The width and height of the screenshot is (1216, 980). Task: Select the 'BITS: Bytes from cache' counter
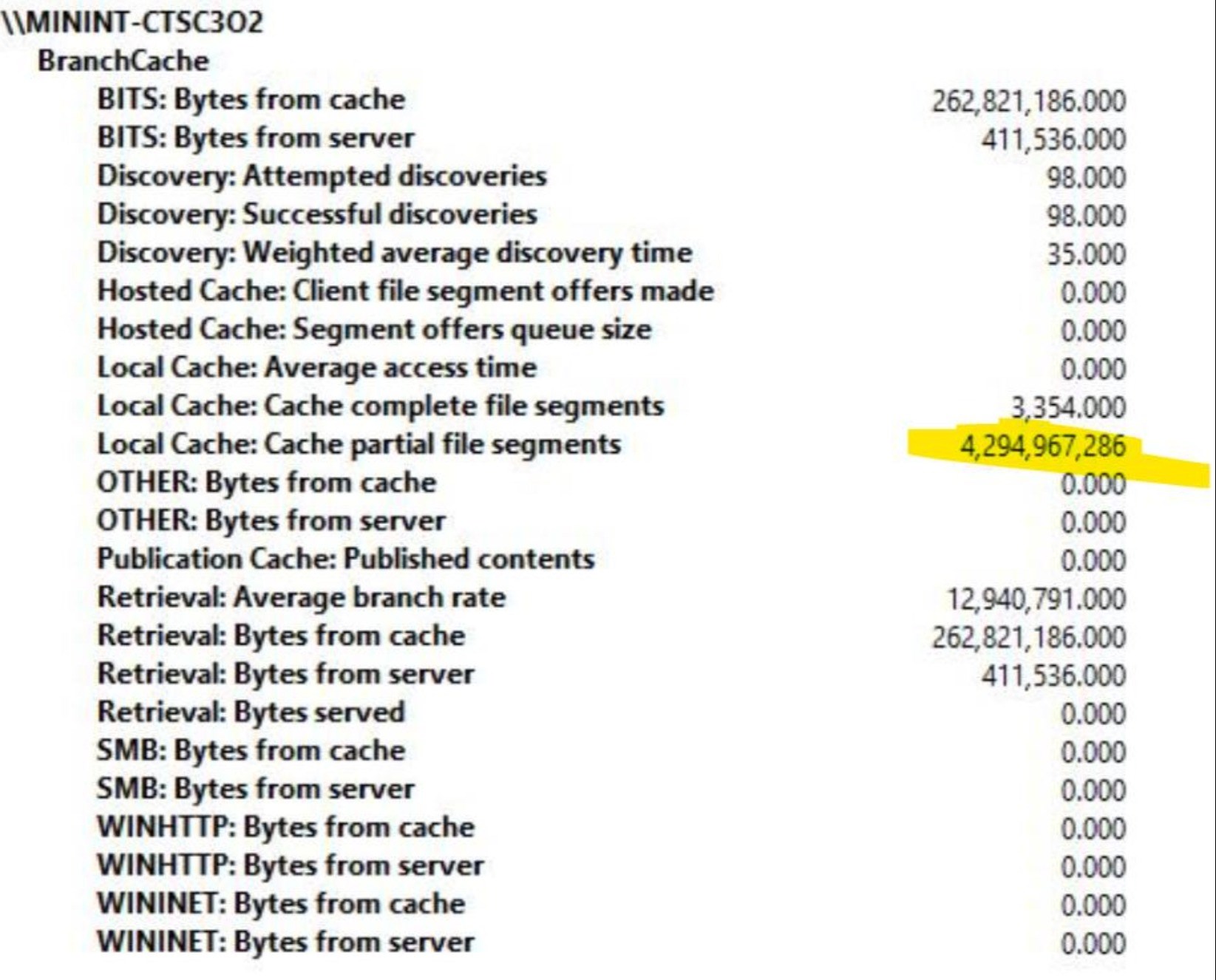pyautogui.click(x=251, y=100)
